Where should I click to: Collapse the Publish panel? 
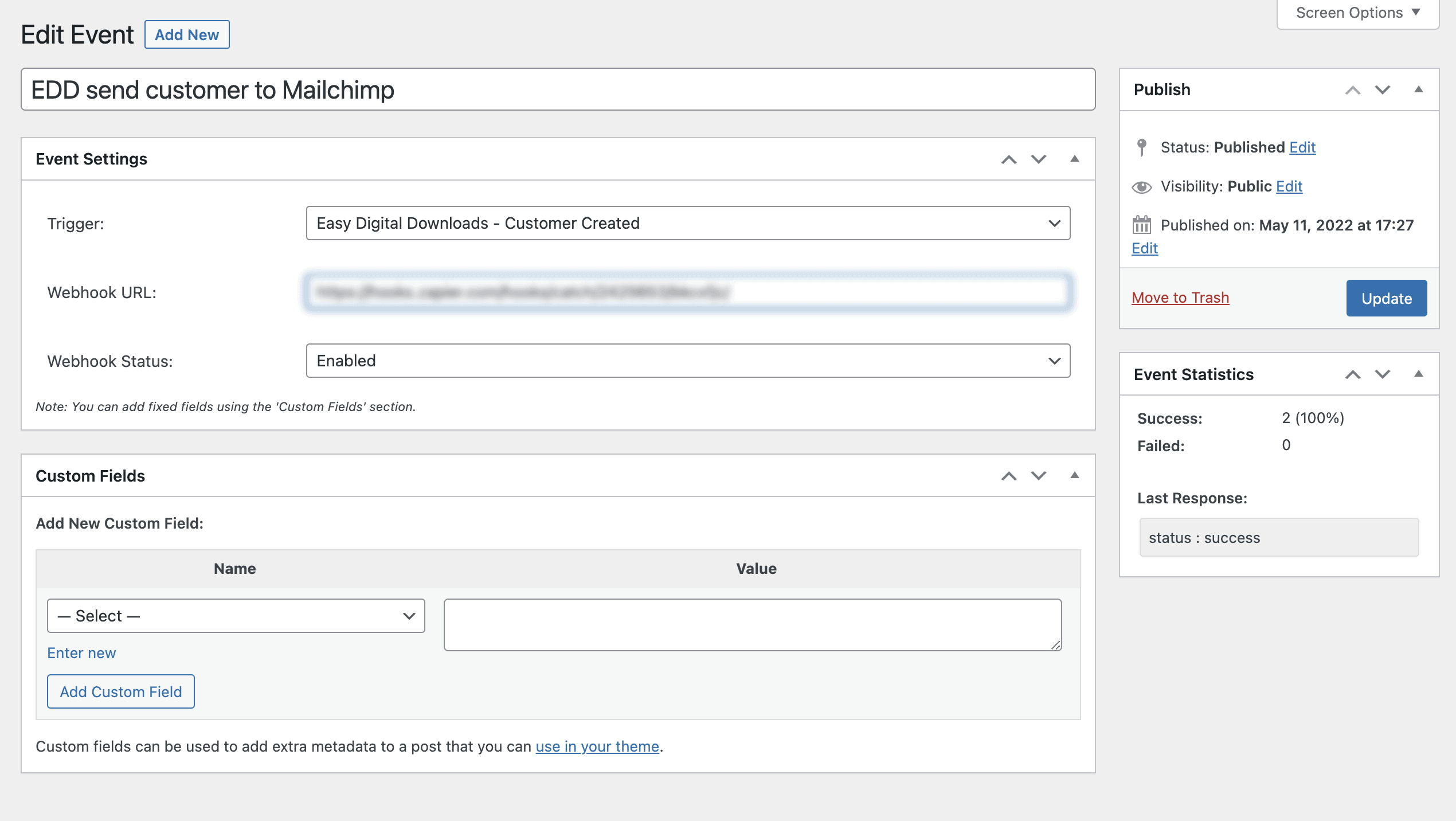[x=1419, y=89]
